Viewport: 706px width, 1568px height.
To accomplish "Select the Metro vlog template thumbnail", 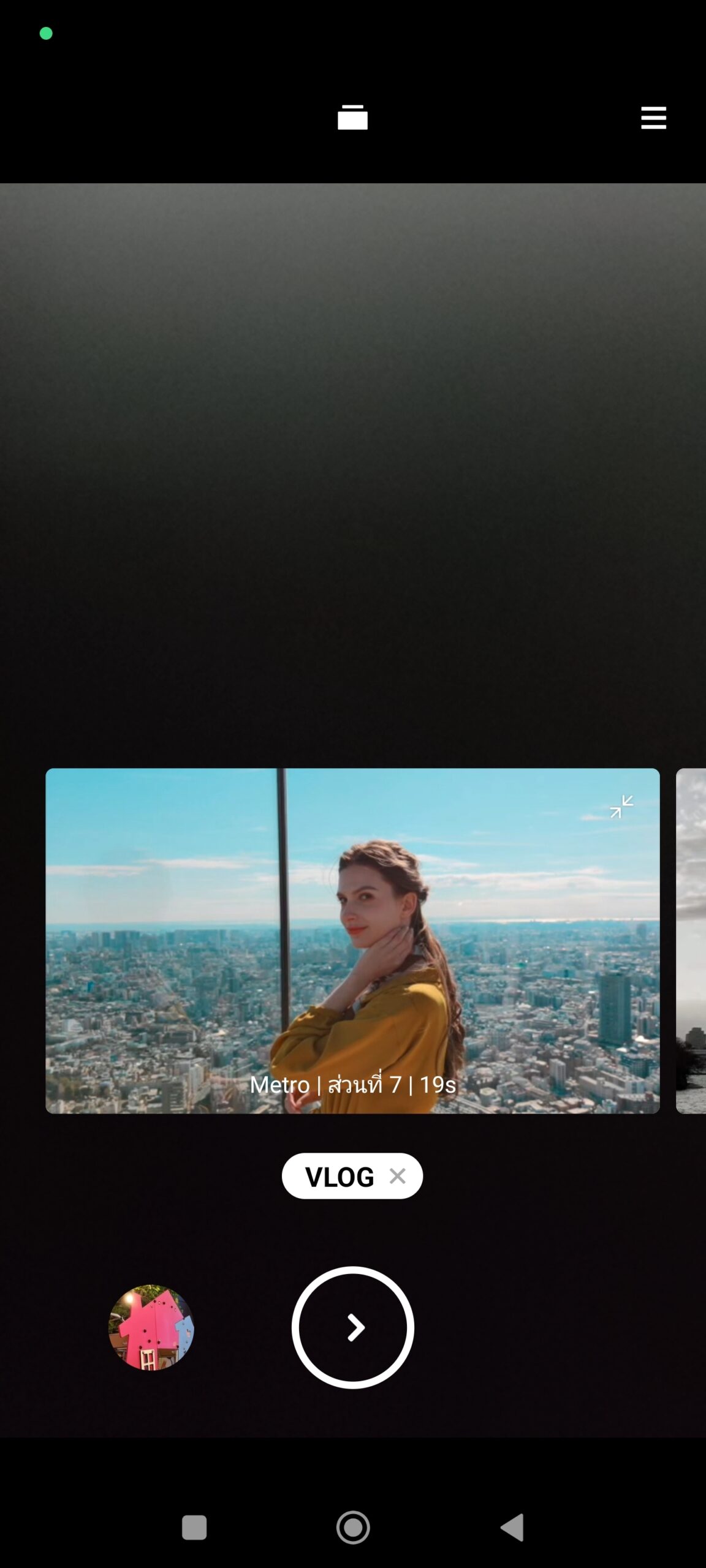I will tap(352, 941).
